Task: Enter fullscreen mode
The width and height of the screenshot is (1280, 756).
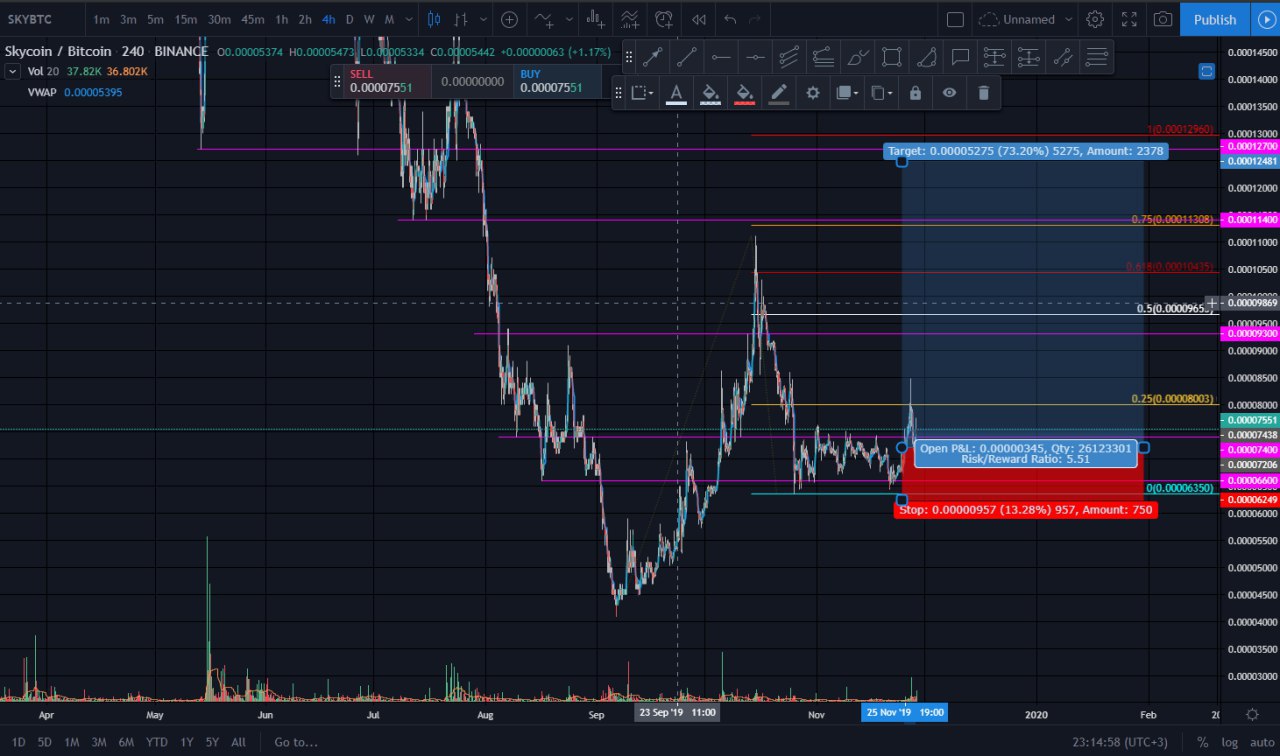Action: [x=1129, y=19]
